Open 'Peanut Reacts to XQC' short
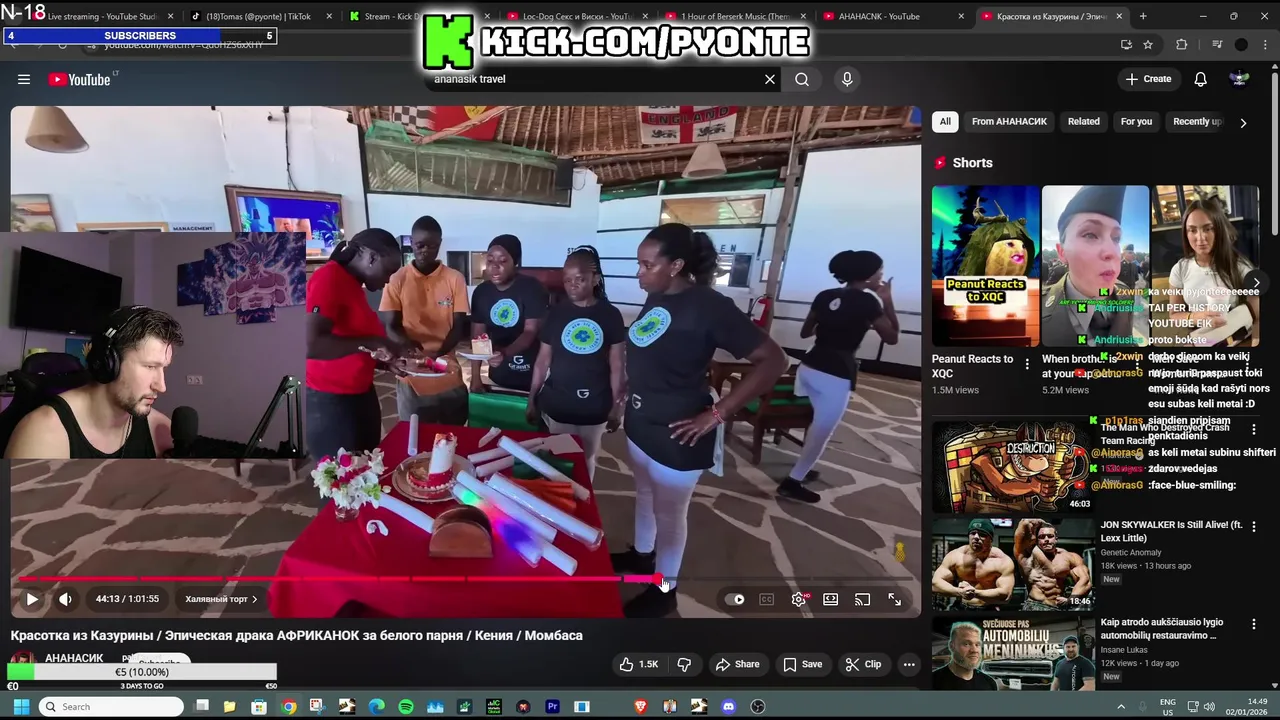 pyautogui.click(x=986, y=265)
